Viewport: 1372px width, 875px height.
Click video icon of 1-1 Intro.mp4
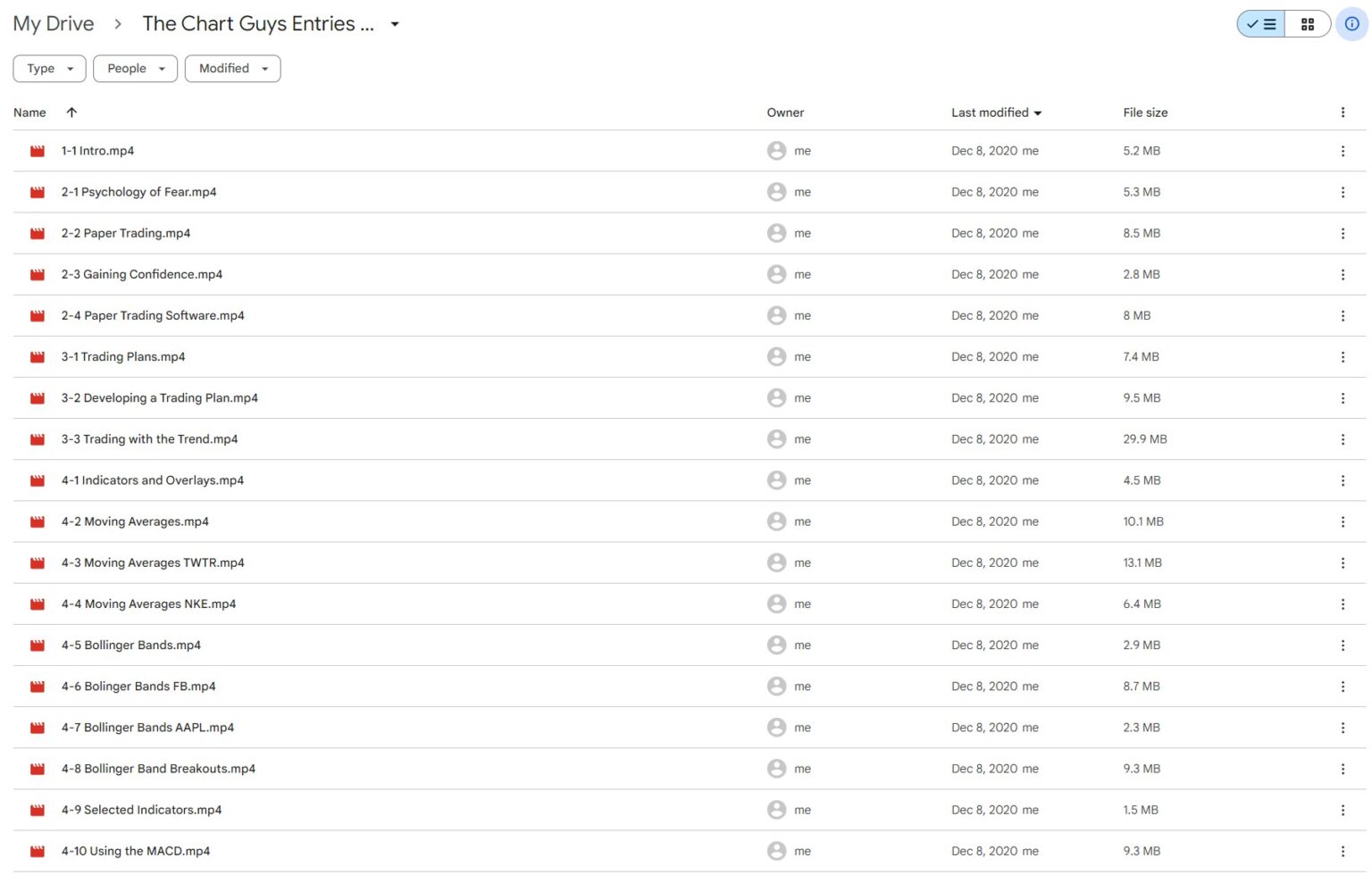click(x=38, y=152)
